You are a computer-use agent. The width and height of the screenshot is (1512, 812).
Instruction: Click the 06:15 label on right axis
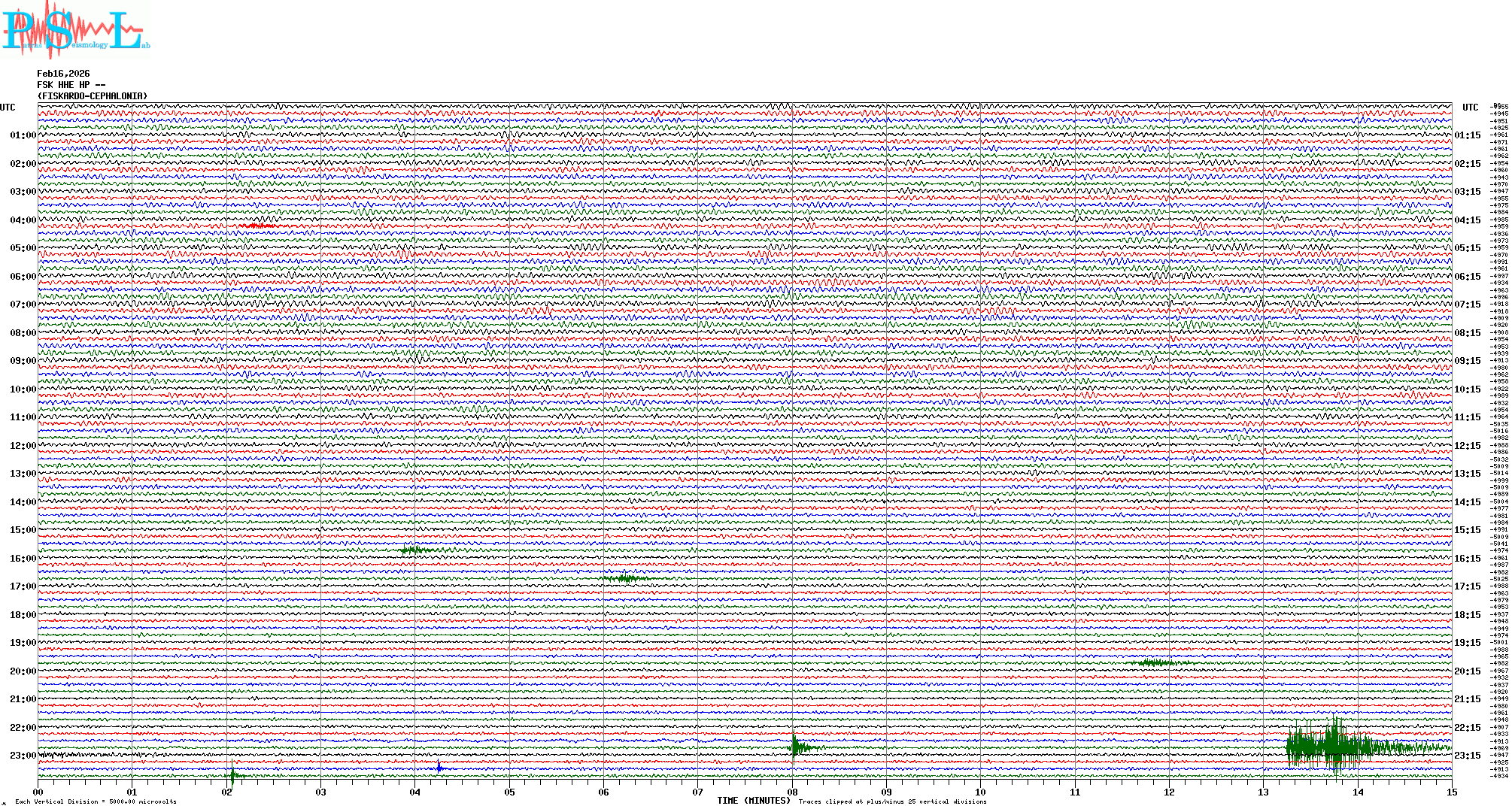coord(1467,277)
